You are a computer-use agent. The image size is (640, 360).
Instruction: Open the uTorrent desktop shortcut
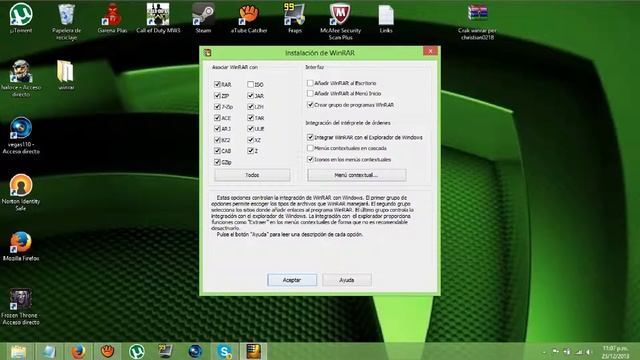[21, 18]
